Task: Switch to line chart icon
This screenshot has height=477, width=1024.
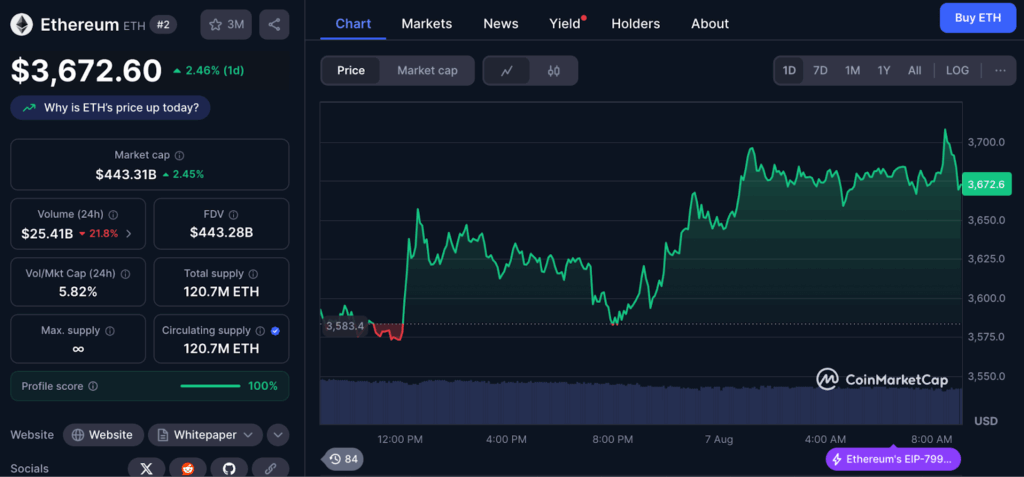Action: [507, 70]
